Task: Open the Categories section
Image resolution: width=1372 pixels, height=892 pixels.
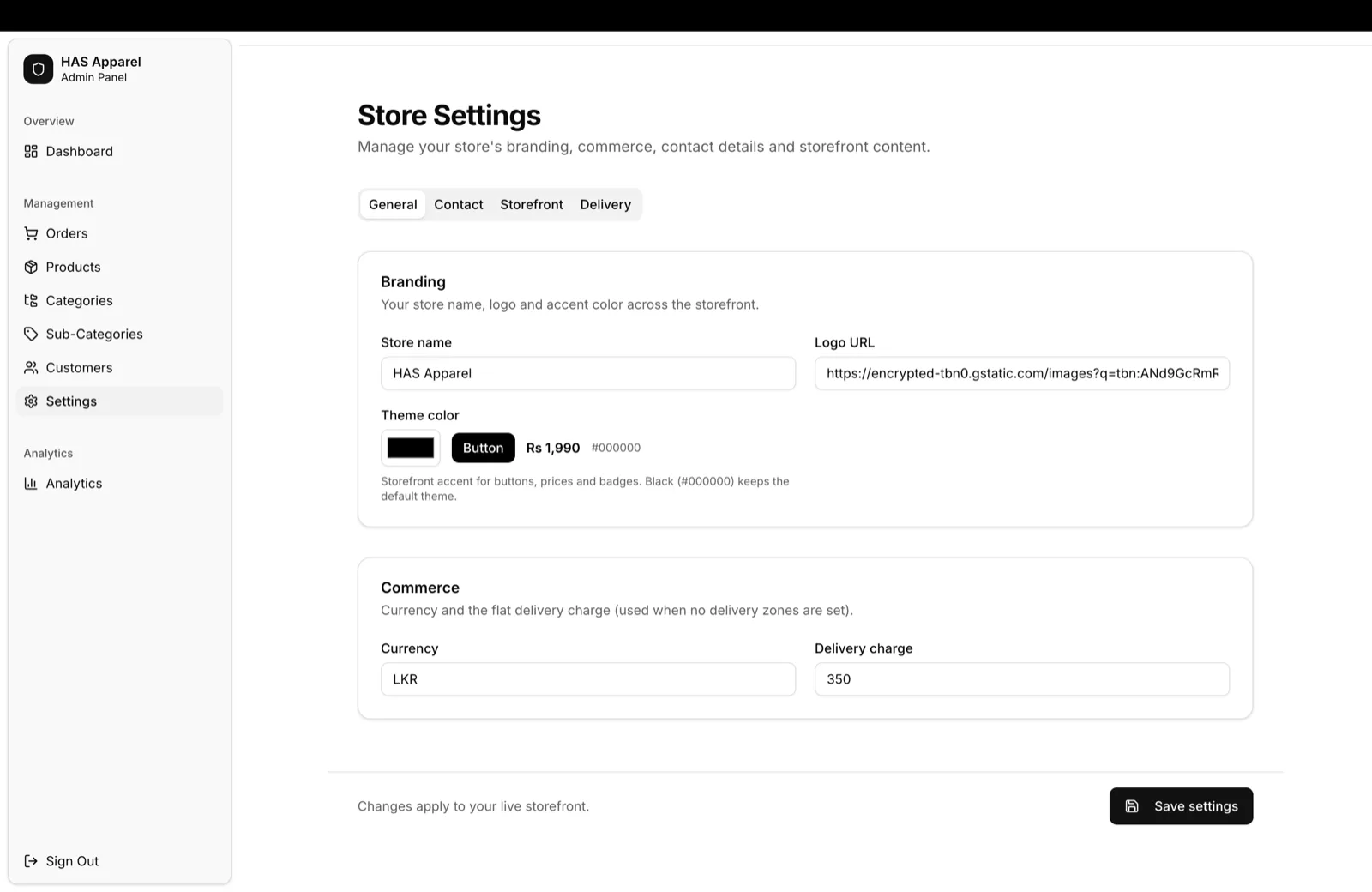Action: 119,300
